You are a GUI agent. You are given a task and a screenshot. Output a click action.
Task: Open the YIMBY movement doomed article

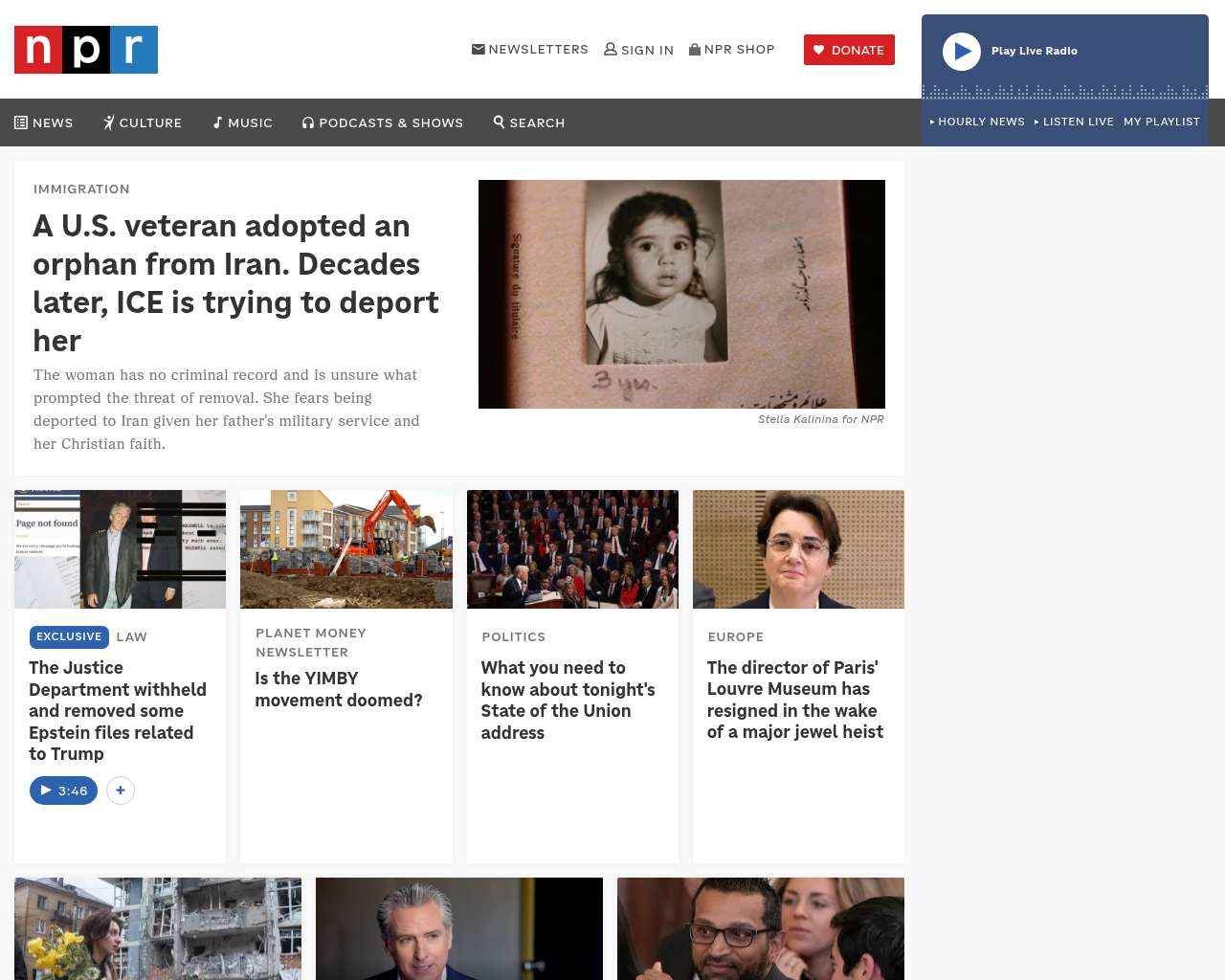pos(339,689)
